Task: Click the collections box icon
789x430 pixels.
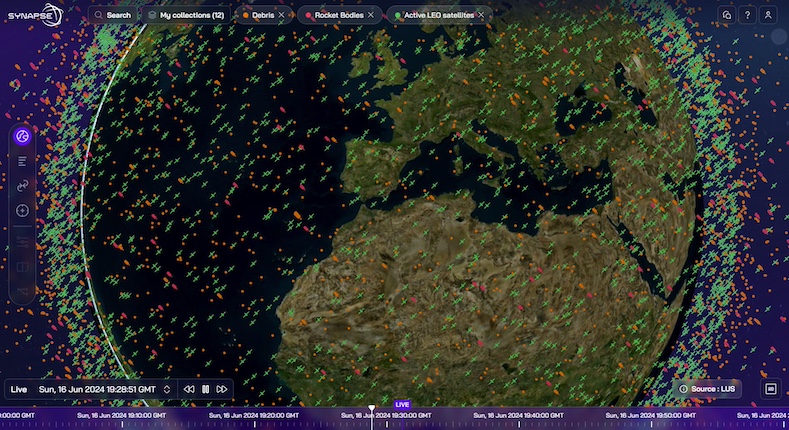Action: [152, 15]
